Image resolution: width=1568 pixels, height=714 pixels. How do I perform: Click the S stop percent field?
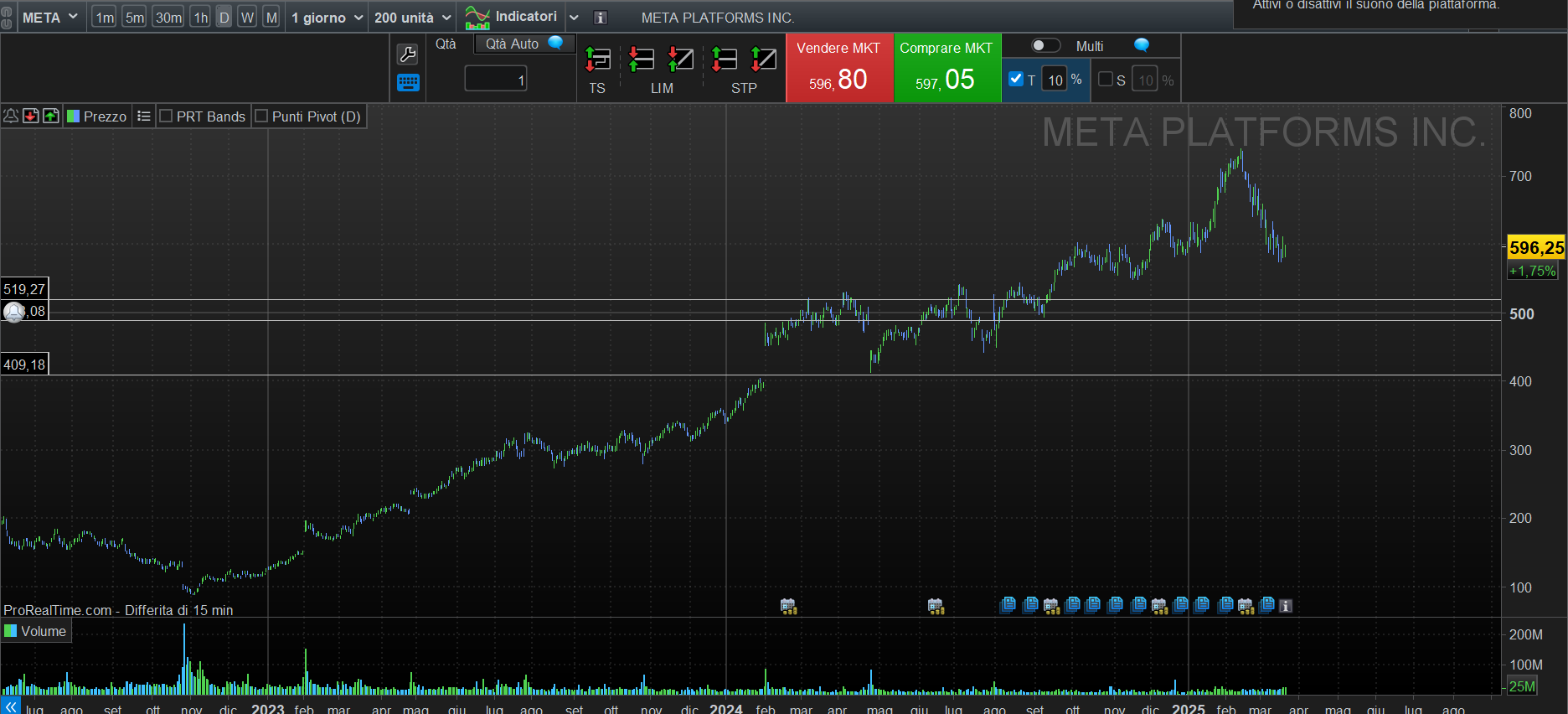(1145, 80)
